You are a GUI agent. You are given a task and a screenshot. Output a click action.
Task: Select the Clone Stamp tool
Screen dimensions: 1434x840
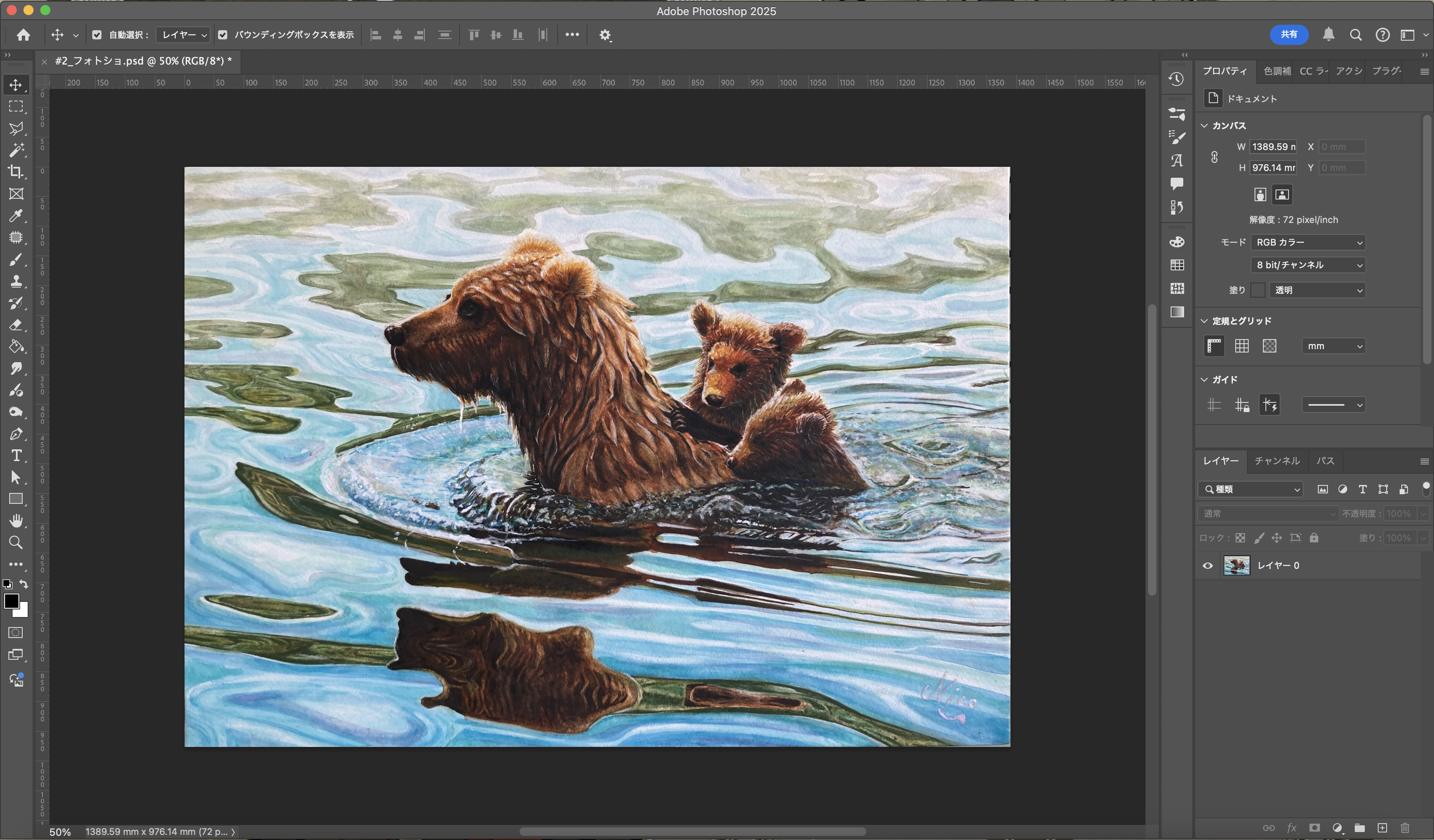coord(16,281)
